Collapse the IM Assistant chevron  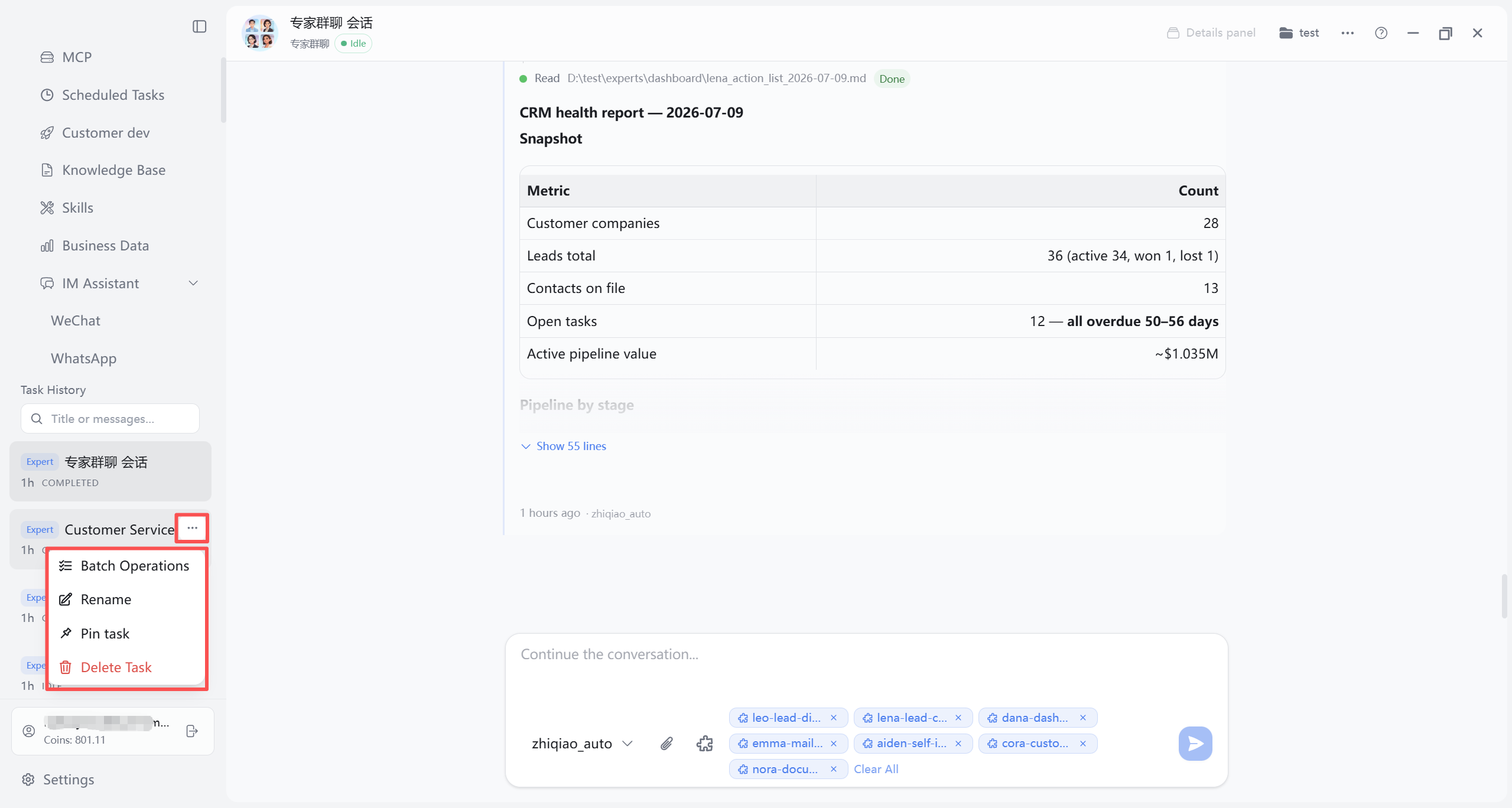coord(193,284)
